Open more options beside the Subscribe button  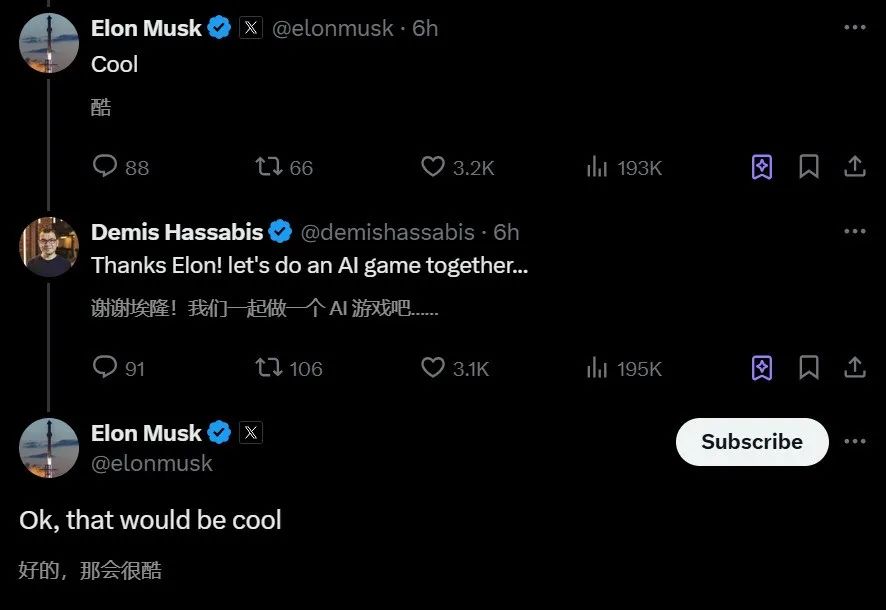click(x=854, y=442)
